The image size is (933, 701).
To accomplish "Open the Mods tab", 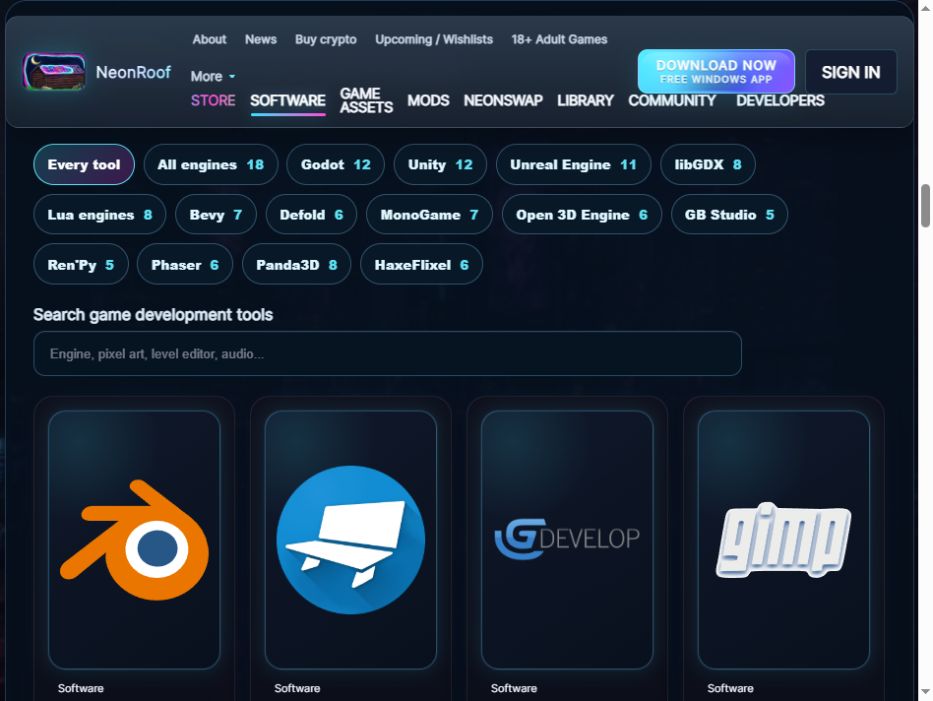I will 428,101.
